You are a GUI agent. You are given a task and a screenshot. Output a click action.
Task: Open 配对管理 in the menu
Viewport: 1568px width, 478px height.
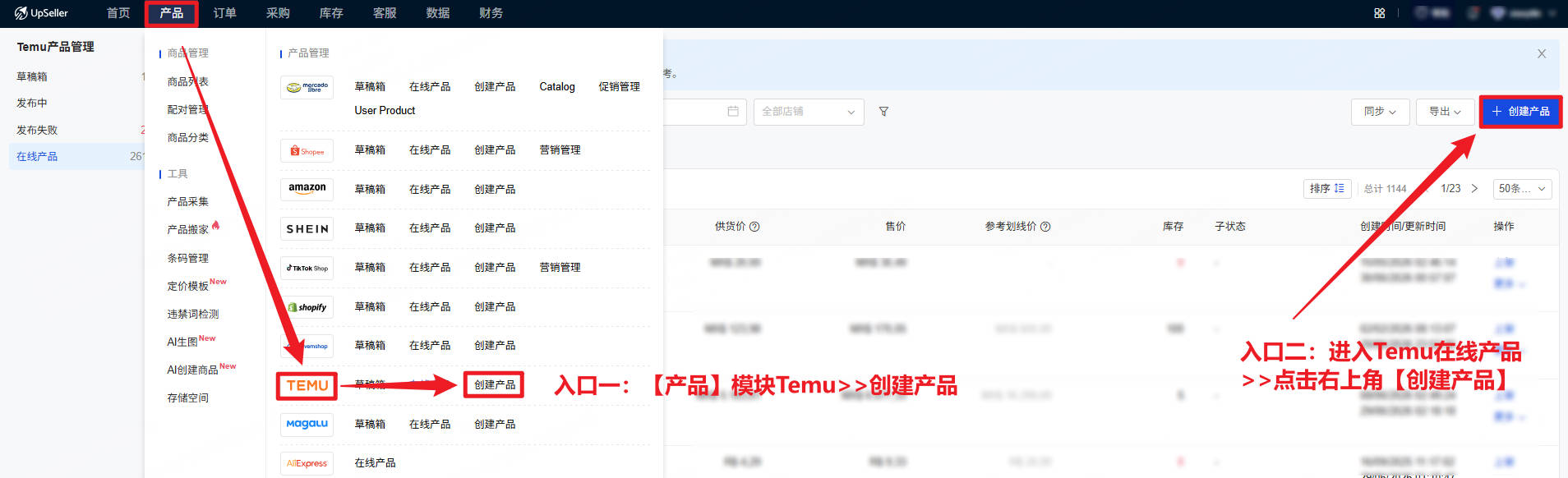click(188, 110)
